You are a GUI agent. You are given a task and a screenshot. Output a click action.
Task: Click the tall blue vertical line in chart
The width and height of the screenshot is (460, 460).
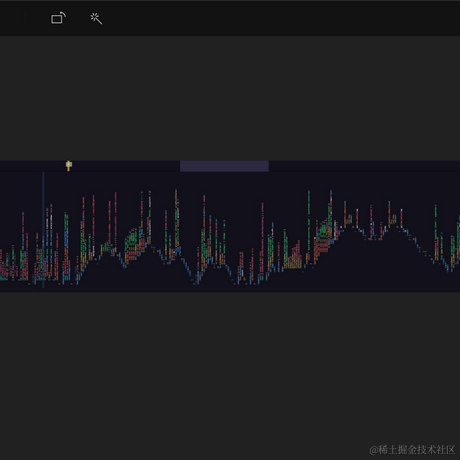(43, 230)
